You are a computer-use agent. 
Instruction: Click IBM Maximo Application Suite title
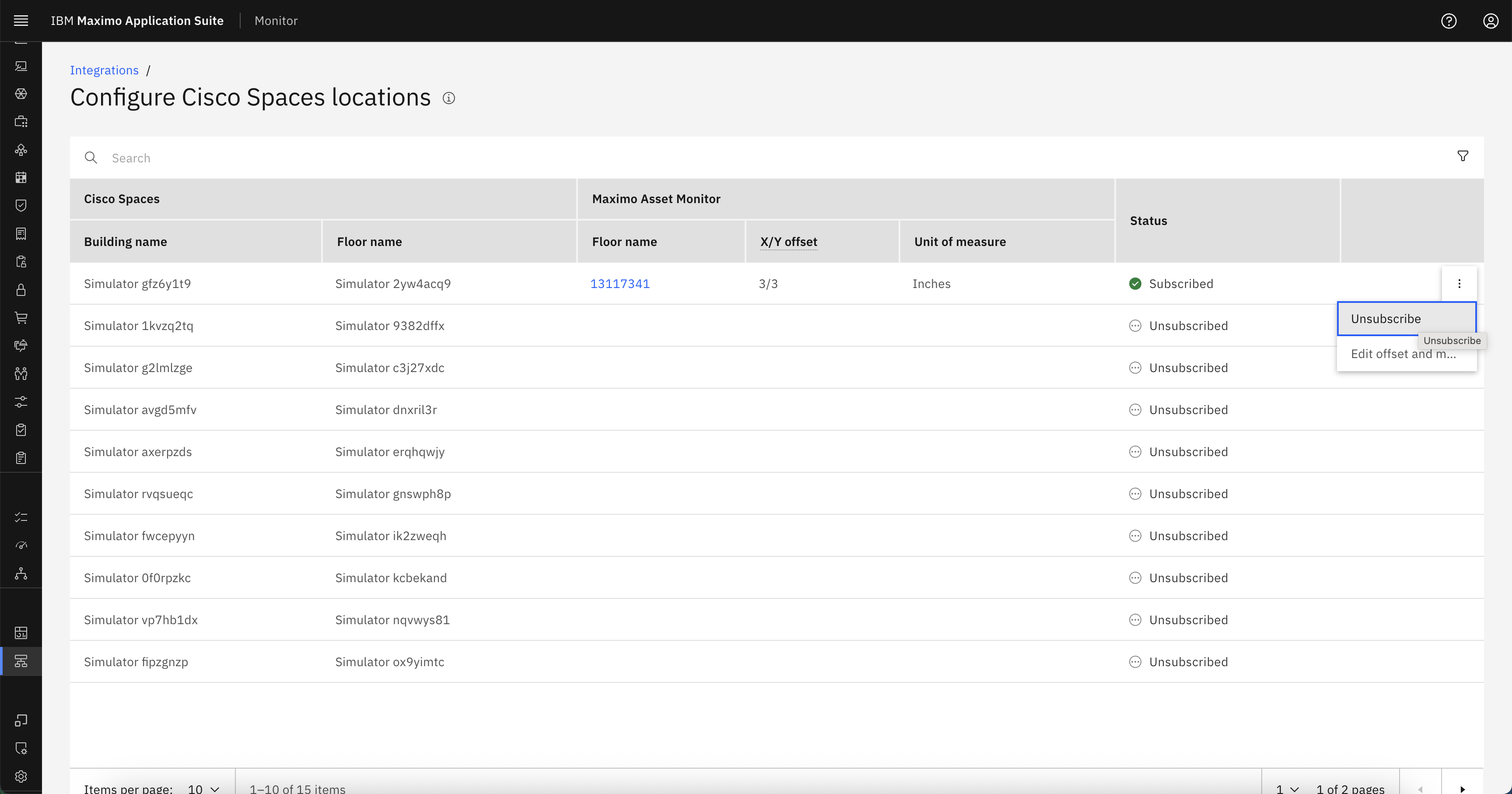click(x=137, y=21)
